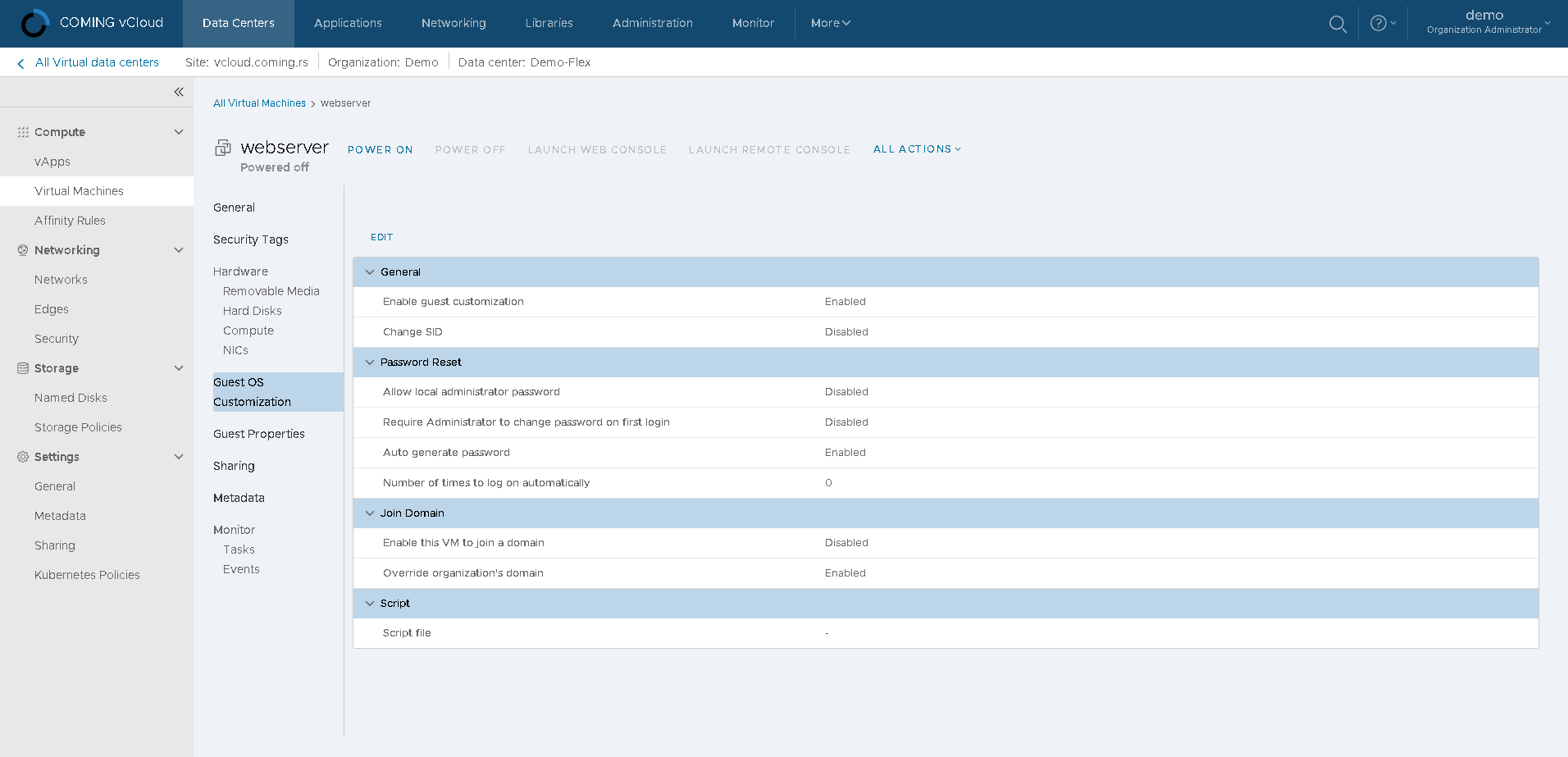Click the Compute grid icon in sidebar
Image resolution: width=1568 pixels, height=757 pixels.
23,132
